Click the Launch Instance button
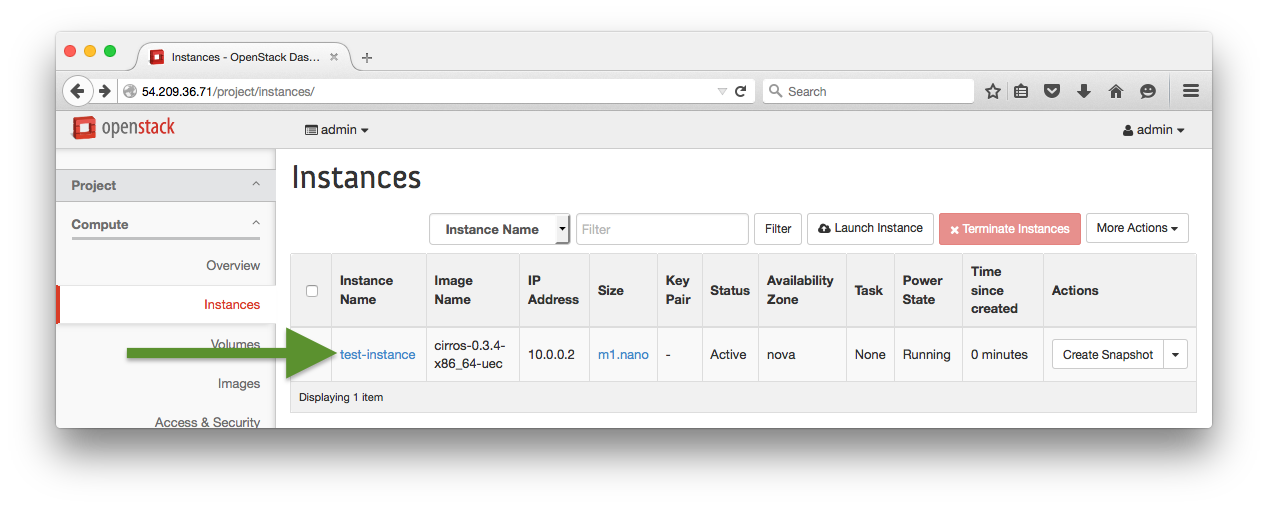Viewport: 1268px width, 508px height. 870,229
